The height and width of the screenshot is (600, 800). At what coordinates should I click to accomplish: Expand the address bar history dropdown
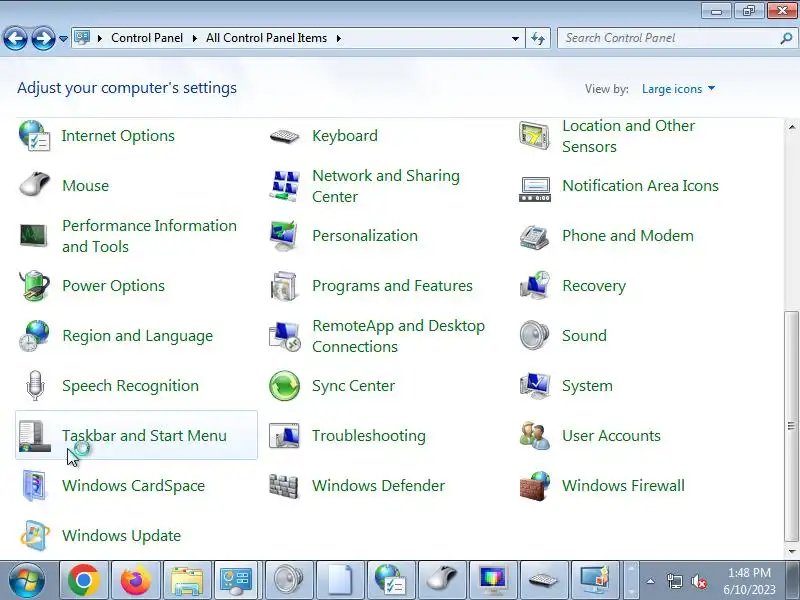click(515, 39)
